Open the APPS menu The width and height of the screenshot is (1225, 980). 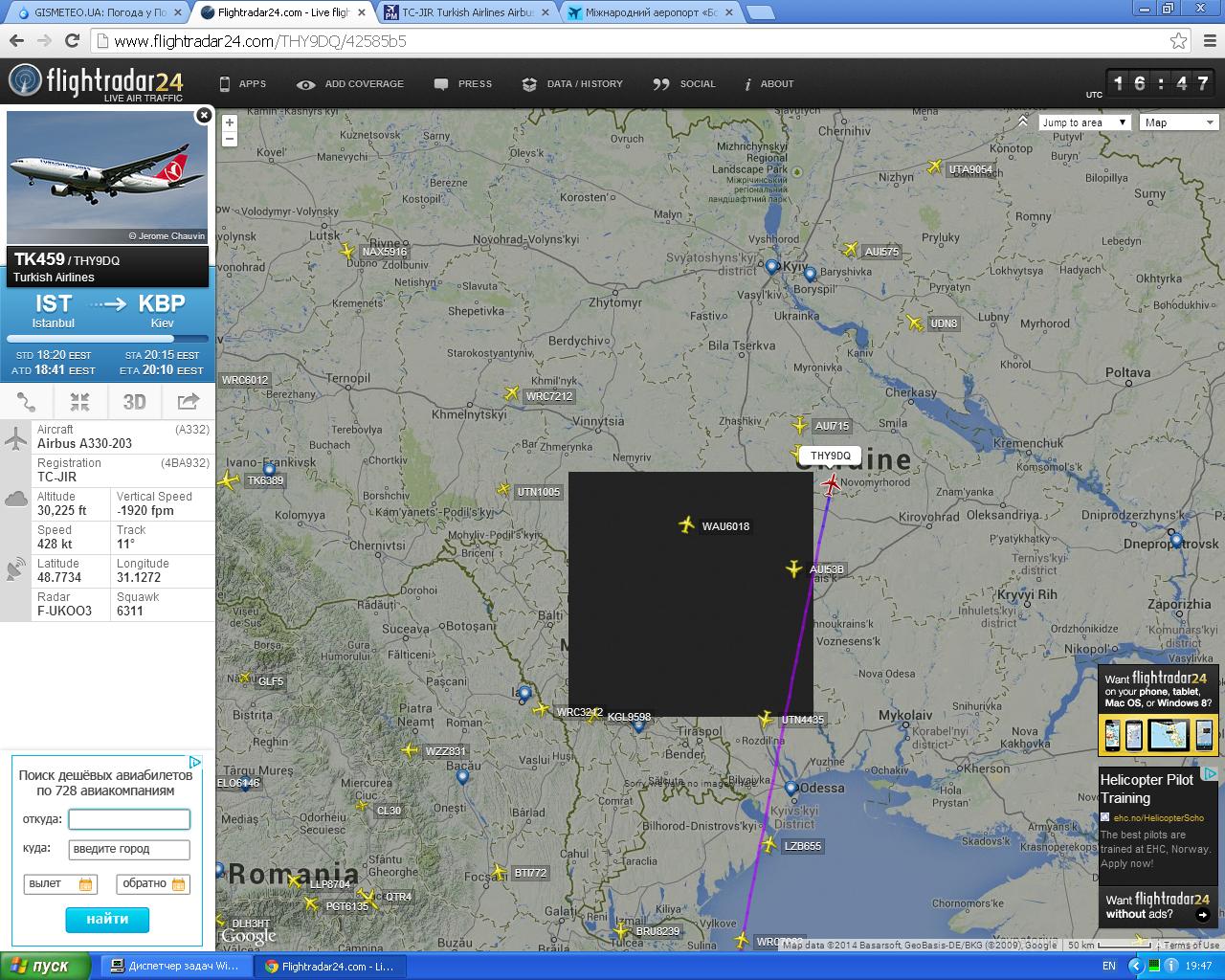pyautogui.click(x=243, y=84)
